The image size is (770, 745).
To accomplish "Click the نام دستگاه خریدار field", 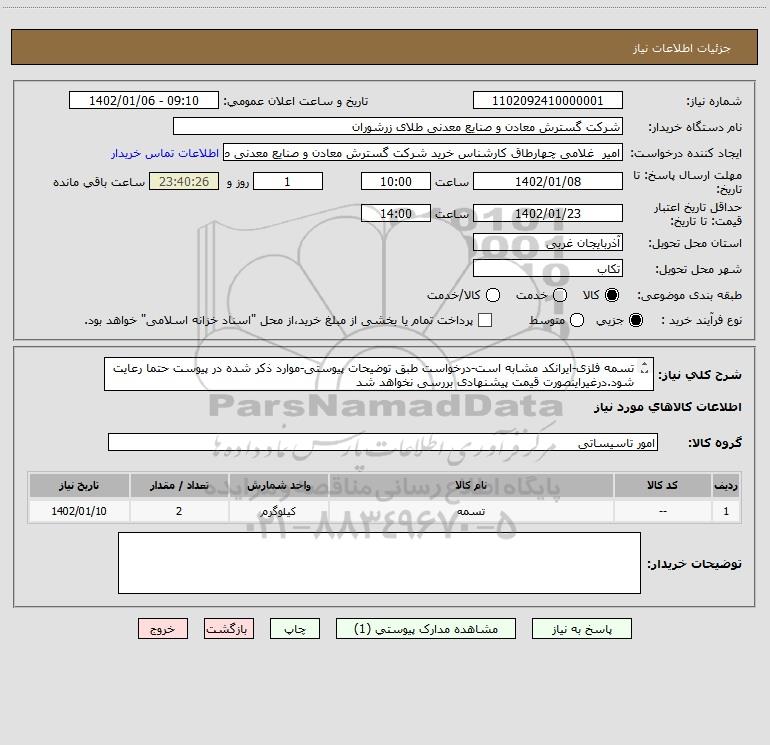I will pyautogui.click(x=398, y=126).
